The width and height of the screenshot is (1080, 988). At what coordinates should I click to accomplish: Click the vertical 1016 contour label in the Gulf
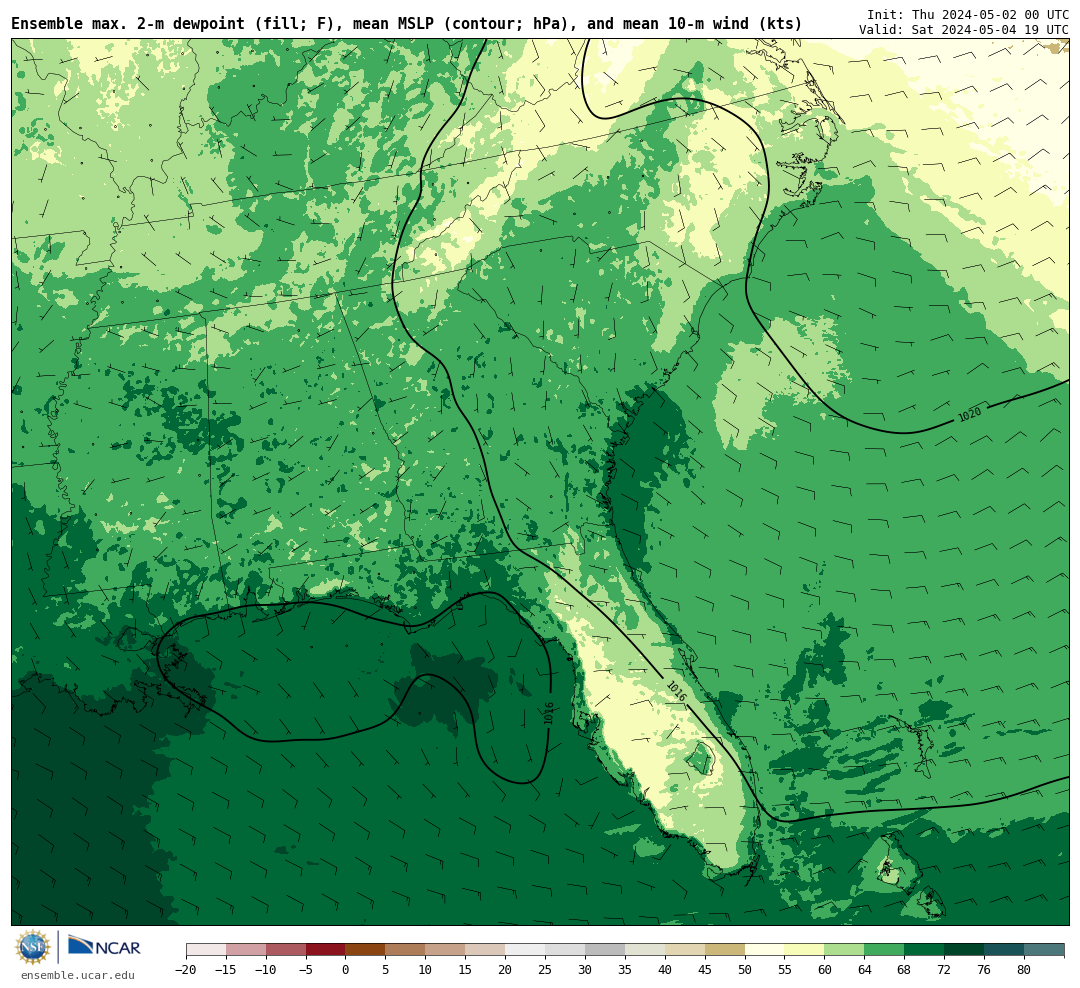(548, 714)
